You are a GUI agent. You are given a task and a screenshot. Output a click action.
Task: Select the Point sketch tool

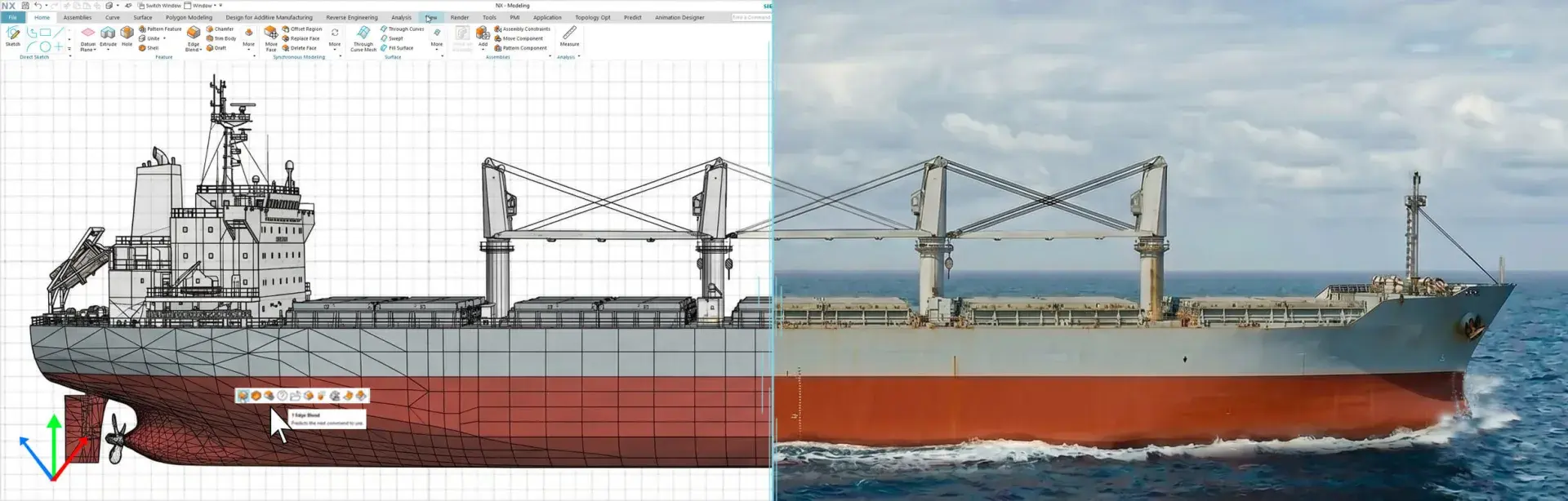click(x=59, y=47)
